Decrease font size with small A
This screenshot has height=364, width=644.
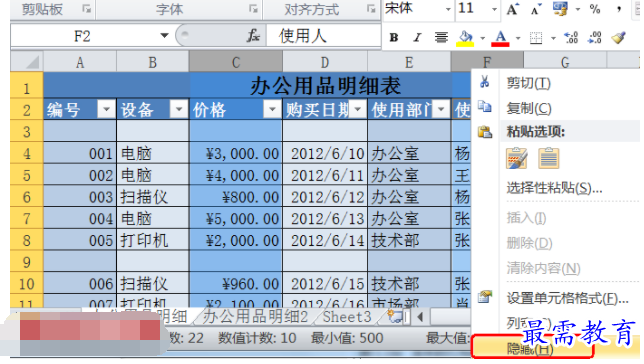coord(536,9)
